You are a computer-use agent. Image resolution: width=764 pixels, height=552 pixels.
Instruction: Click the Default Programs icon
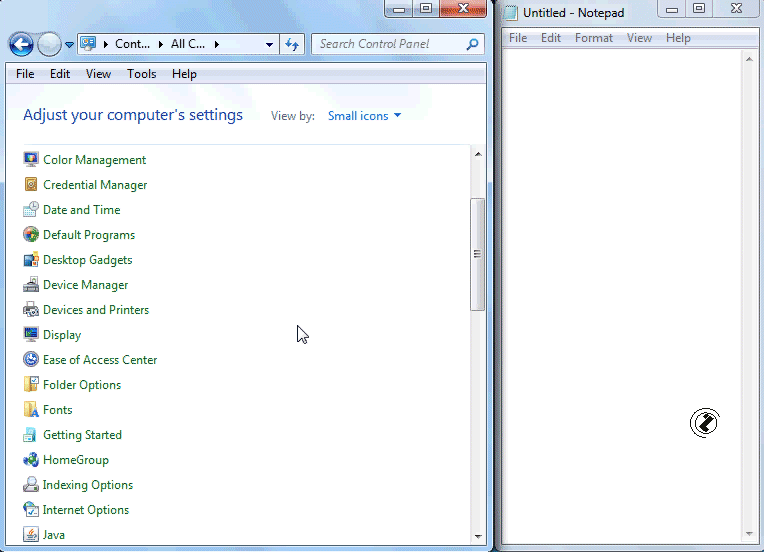31,235
